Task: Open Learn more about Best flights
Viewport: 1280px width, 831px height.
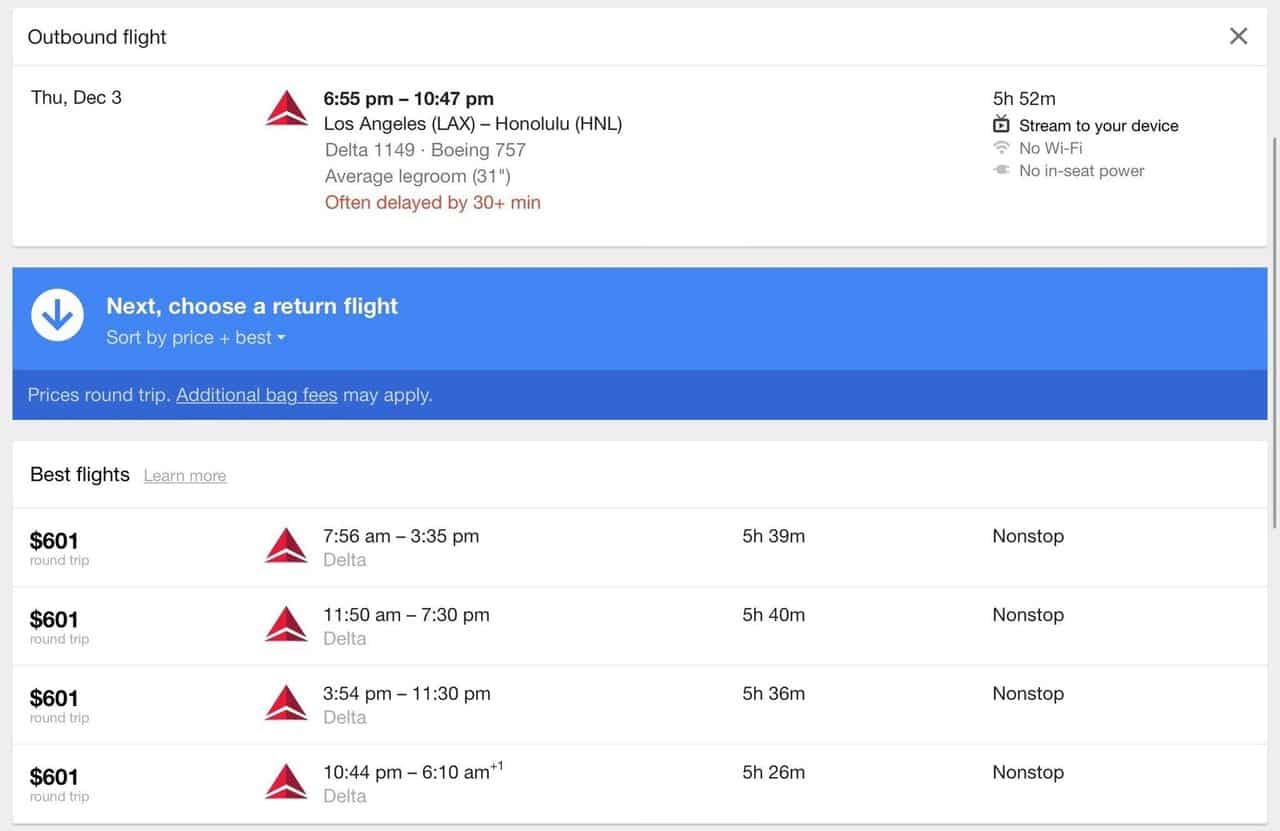Action: (185, 476)
